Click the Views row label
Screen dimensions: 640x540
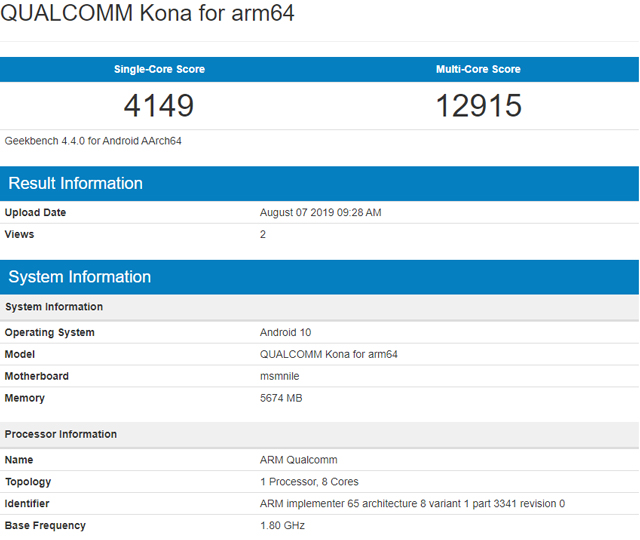[x=20, y=234]
